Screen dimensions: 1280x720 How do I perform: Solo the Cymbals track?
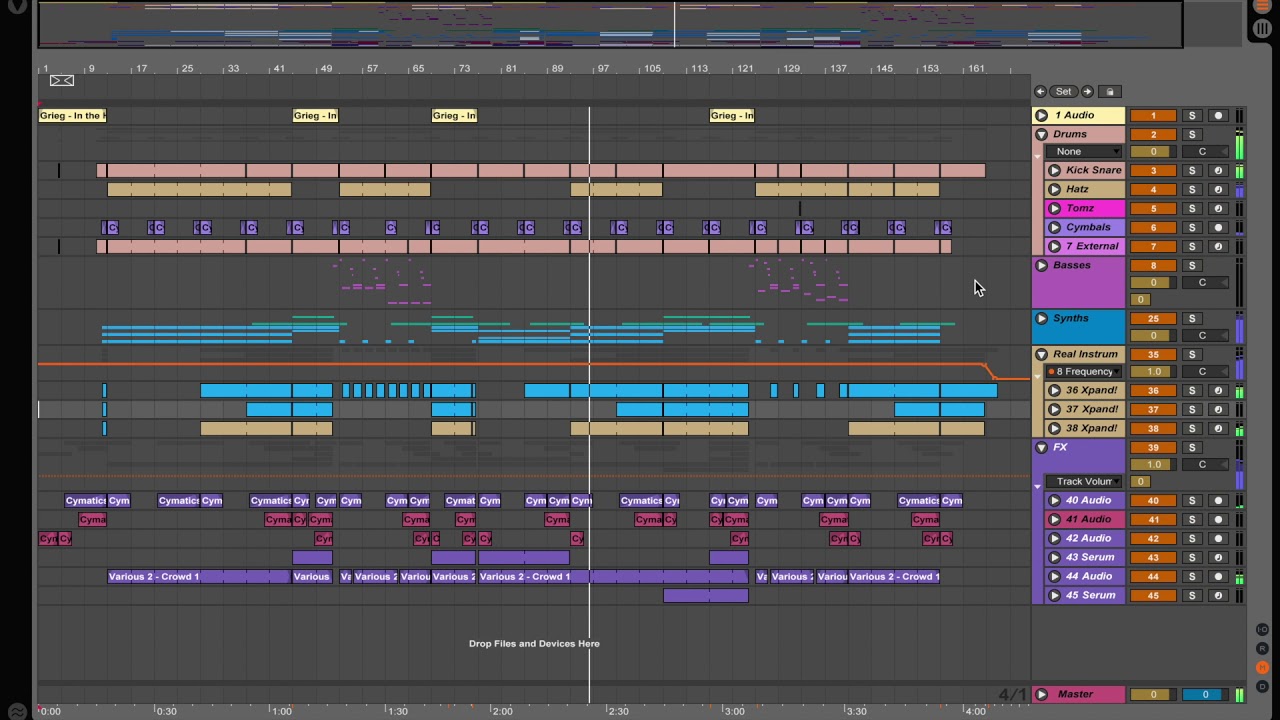(x=1192, y=227)
